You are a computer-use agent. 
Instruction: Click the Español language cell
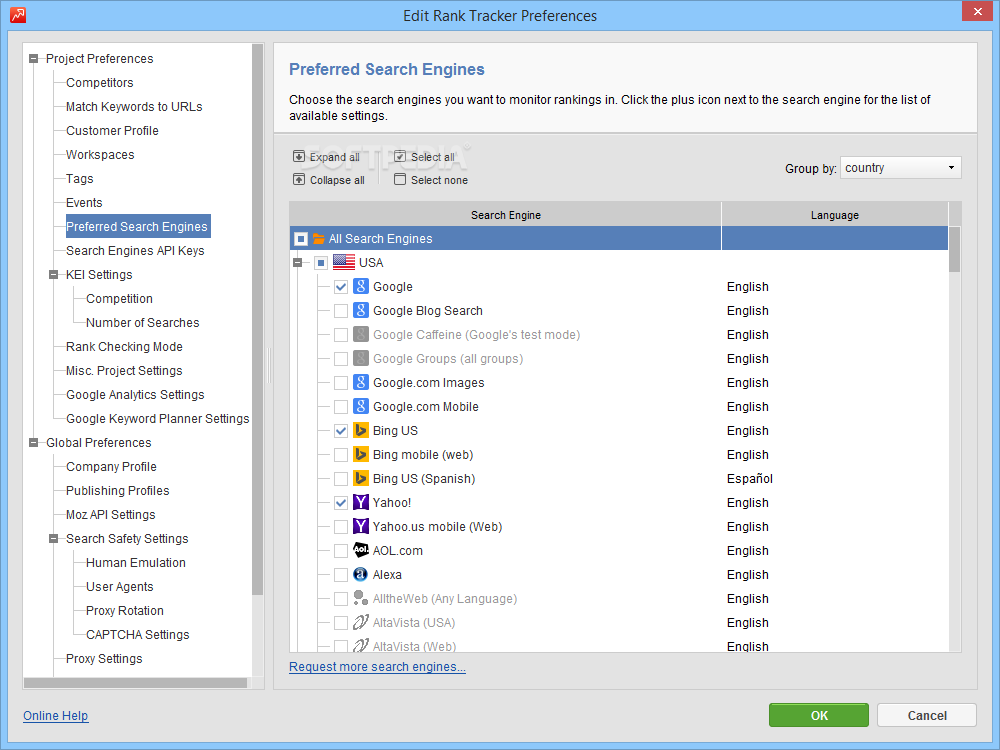[750, 479]
